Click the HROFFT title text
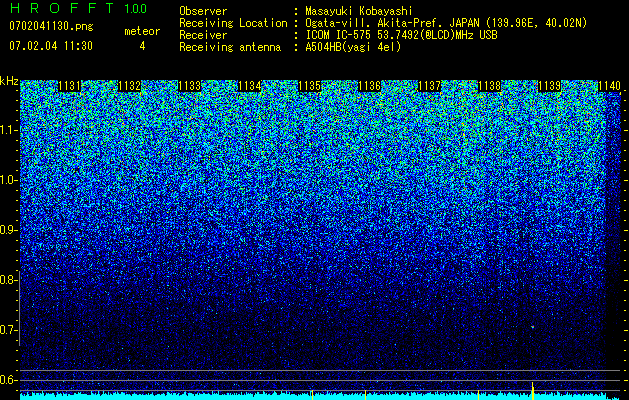 tap(61, 8)
